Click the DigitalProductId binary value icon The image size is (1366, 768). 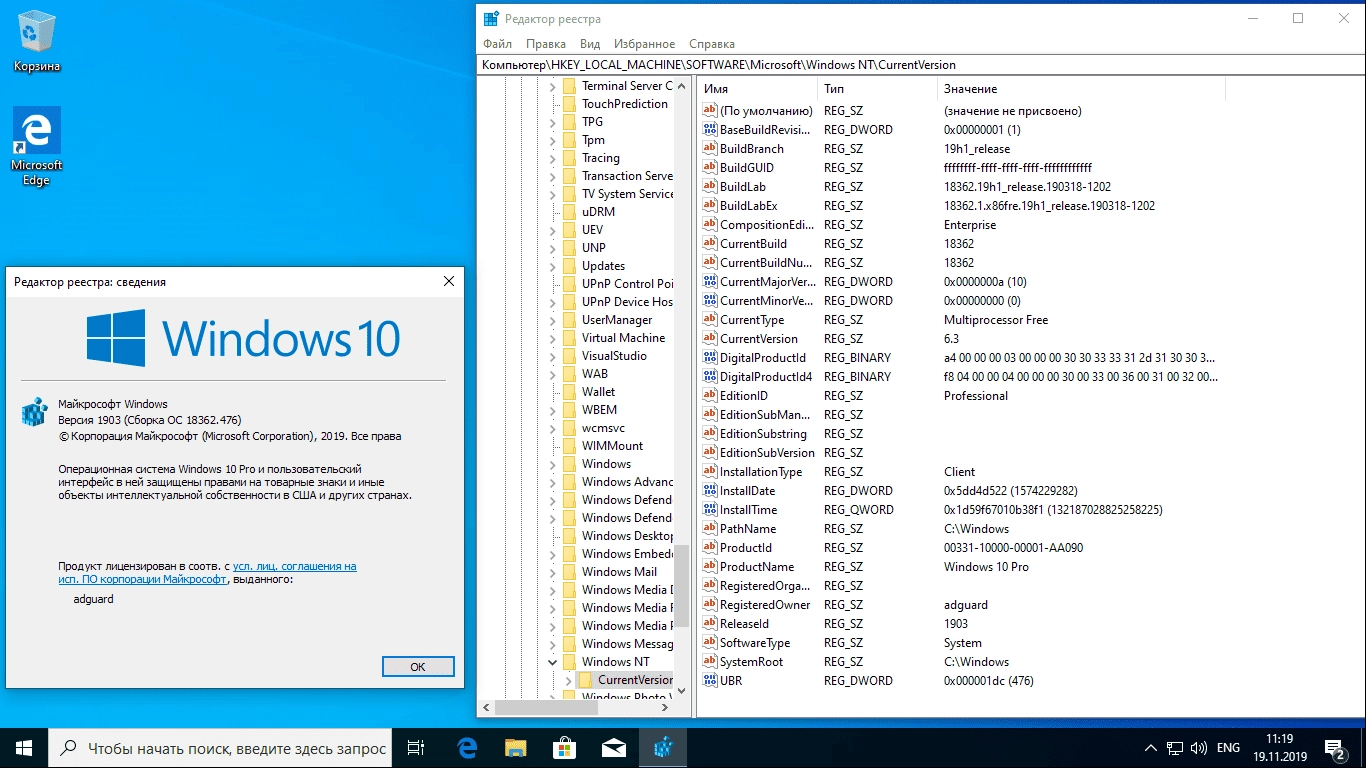(x=710, y=357)
